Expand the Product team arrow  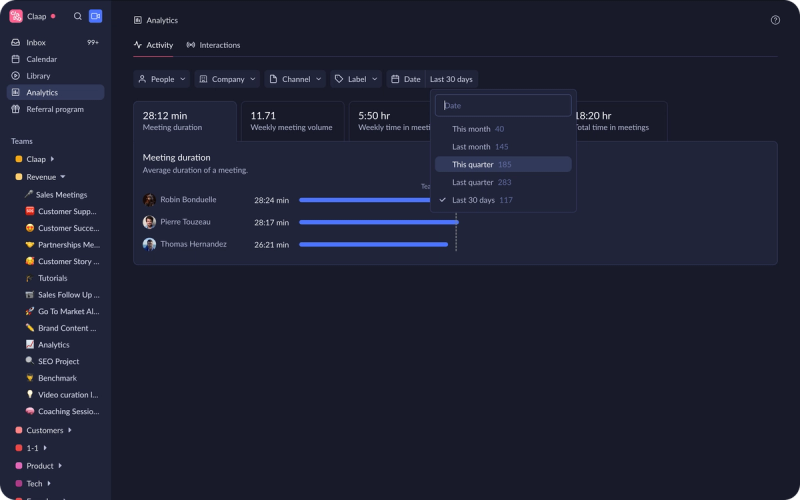tap(60, 466)
